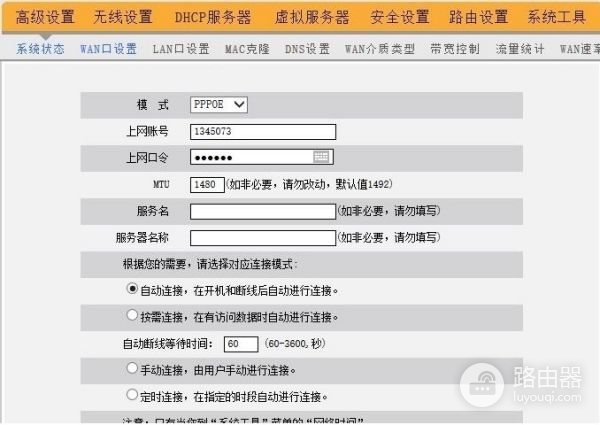Switch to the LAN口设置 sub-tab
Viewport: 600px width, 425px height.
(x=181, y=49)
